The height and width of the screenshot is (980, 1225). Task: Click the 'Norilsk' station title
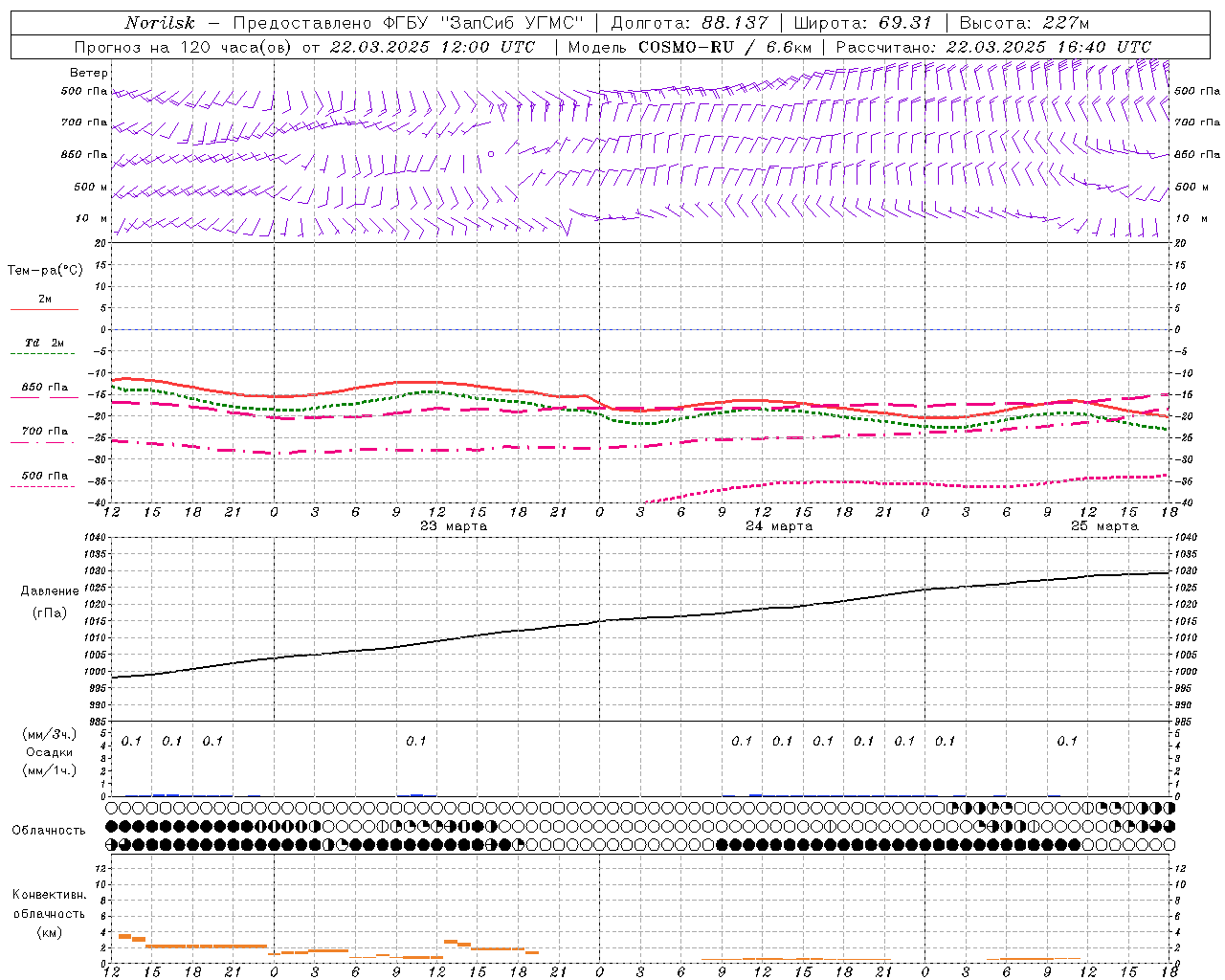pyautogui.click(x=160, y=23)
